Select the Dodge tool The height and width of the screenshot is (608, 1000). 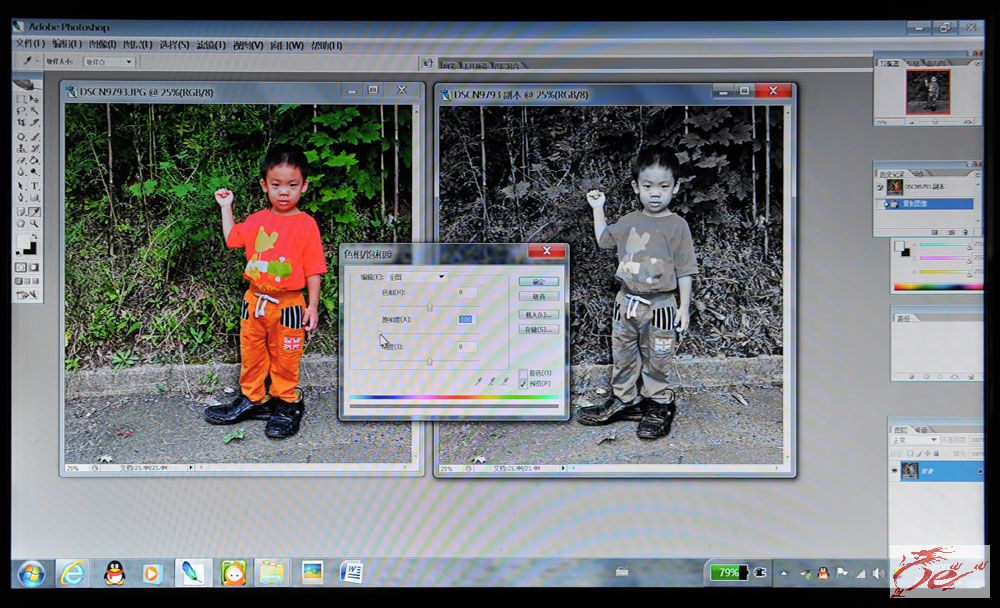click(34, 172)
